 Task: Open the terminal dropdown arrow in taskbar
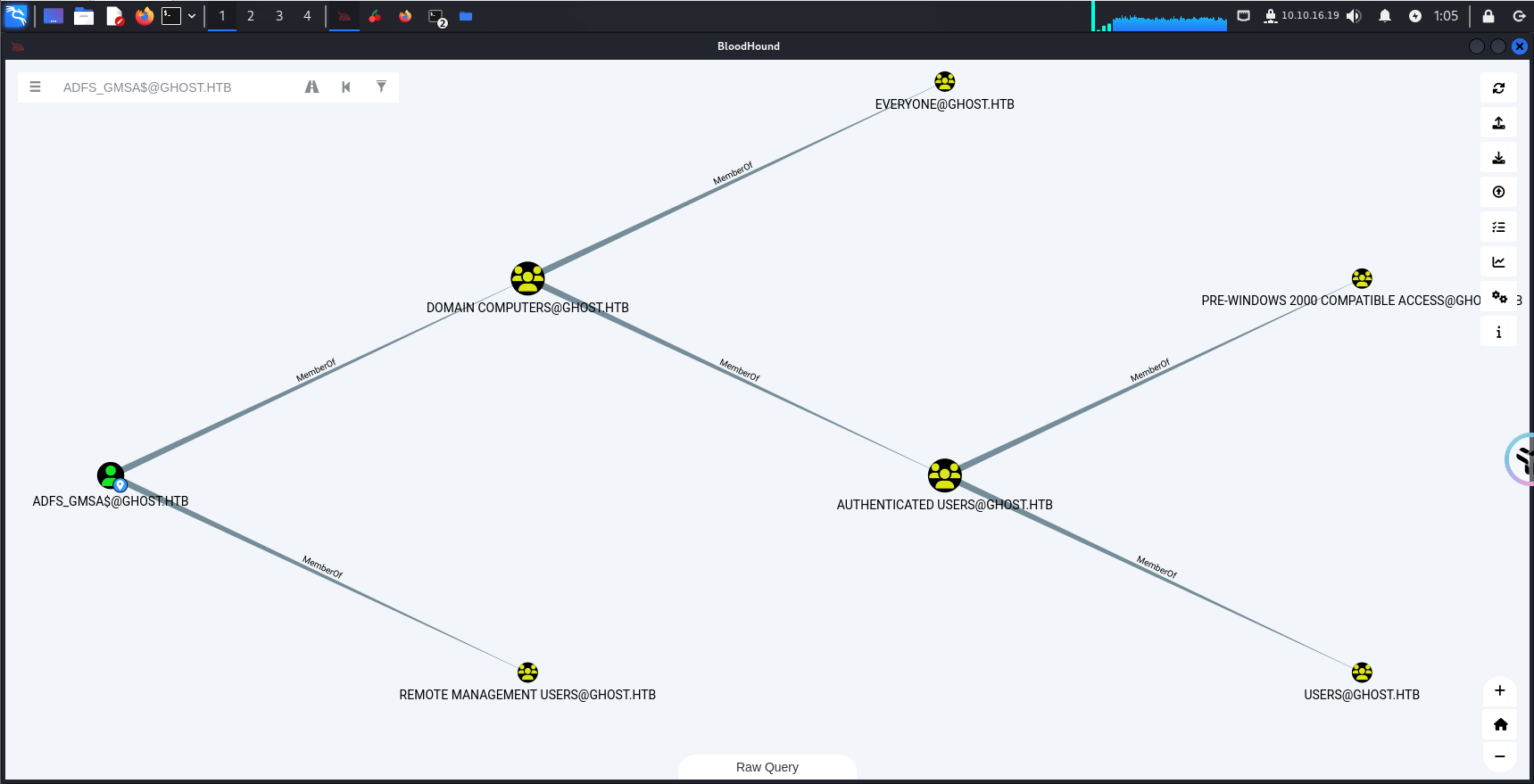click(192, 16)
